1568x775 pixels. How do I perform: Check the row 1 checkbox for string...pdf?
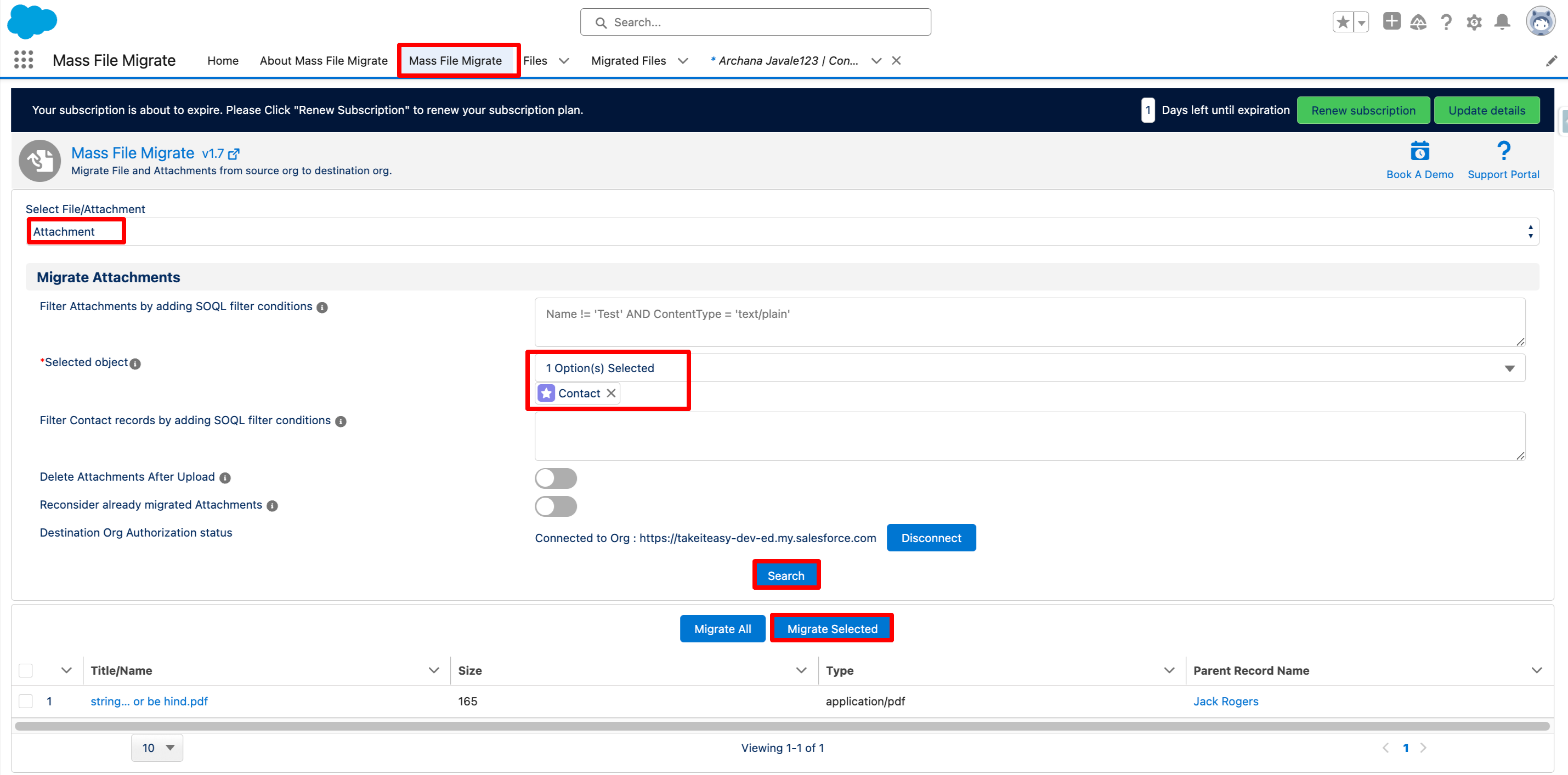[x=26, y=701]
